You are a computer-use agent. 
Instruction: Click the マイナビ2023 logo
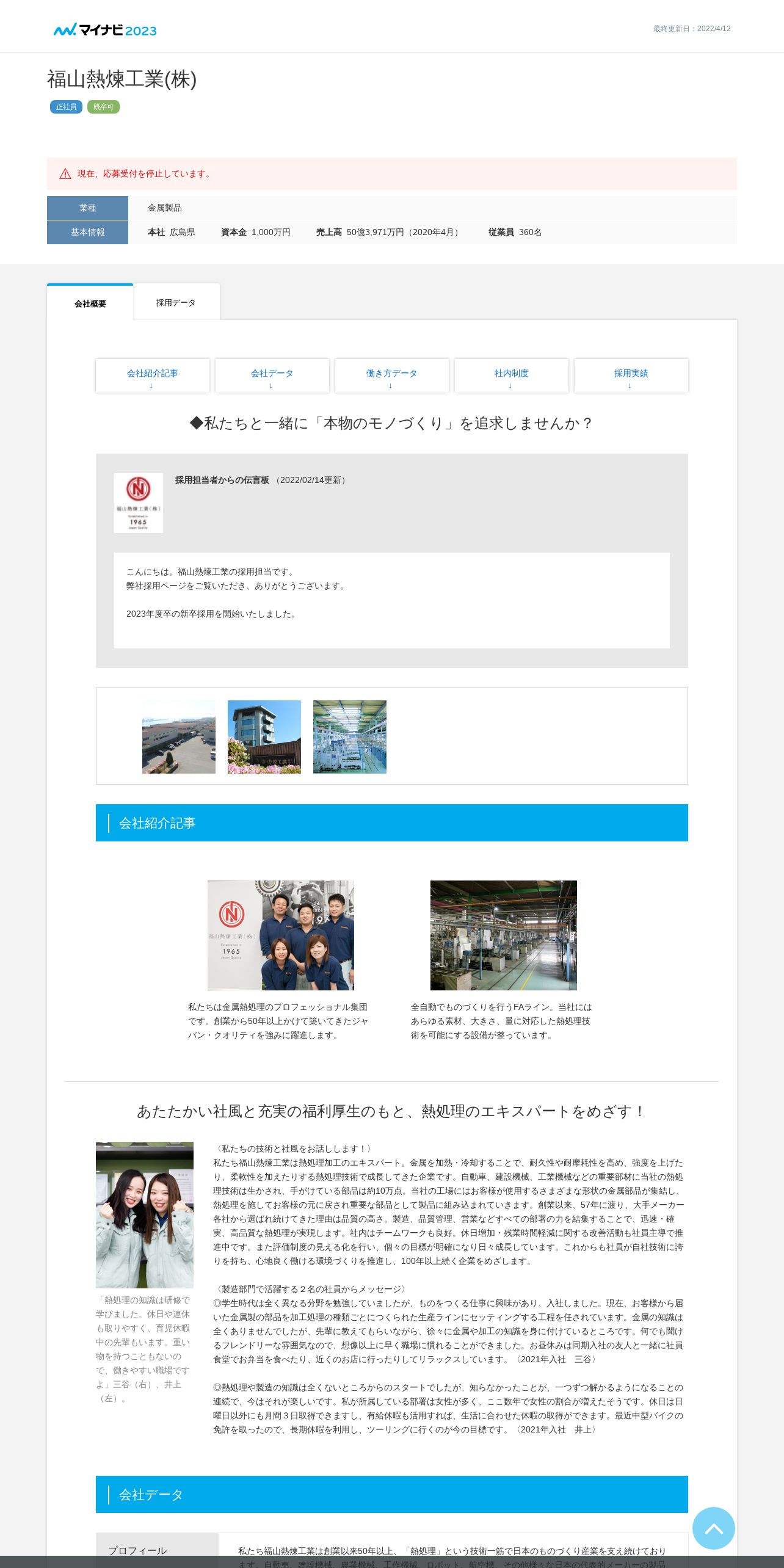coord(105,30)
